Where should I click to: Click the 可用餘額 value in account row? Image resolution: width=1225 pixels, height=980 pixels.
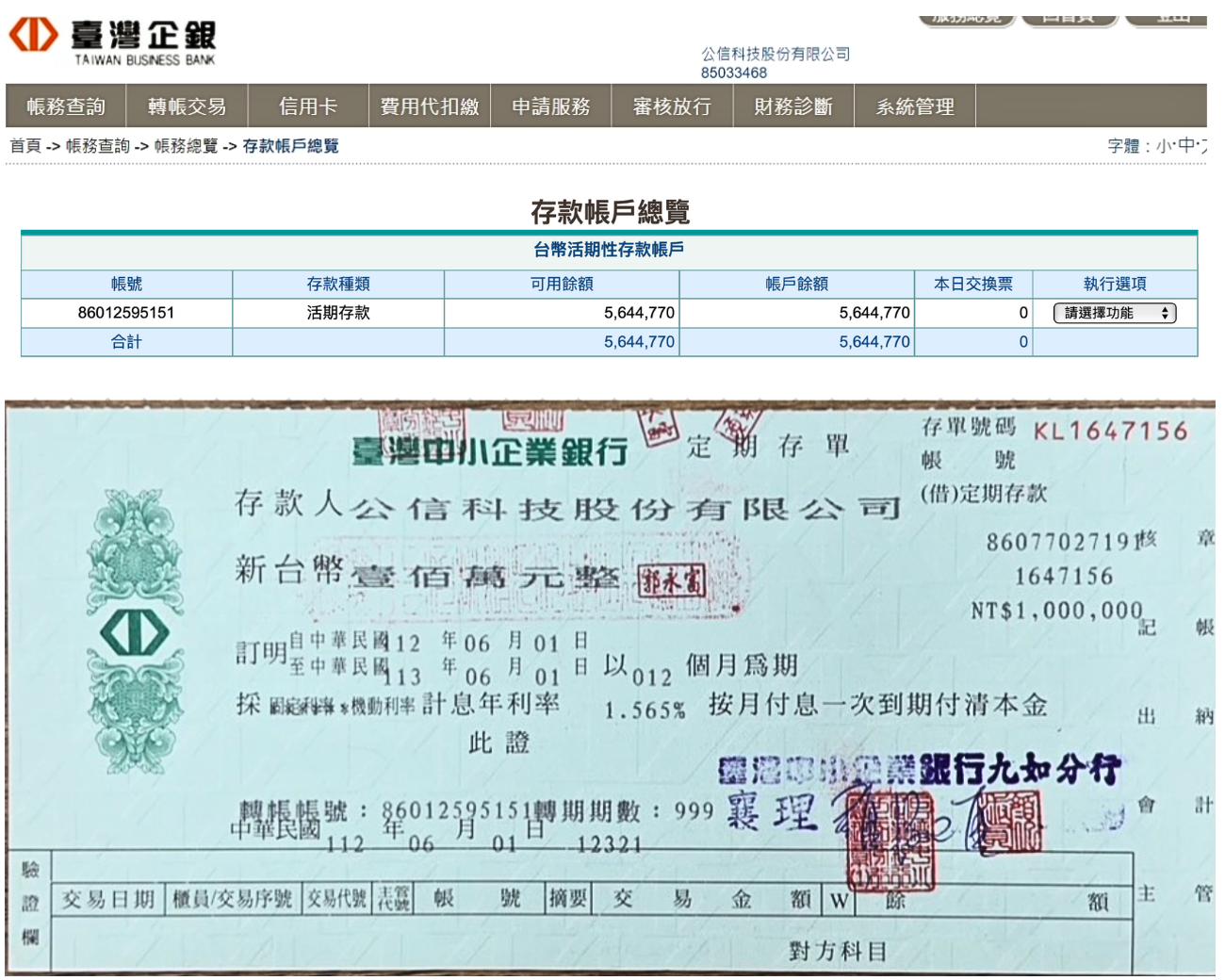tap(639, 313)
